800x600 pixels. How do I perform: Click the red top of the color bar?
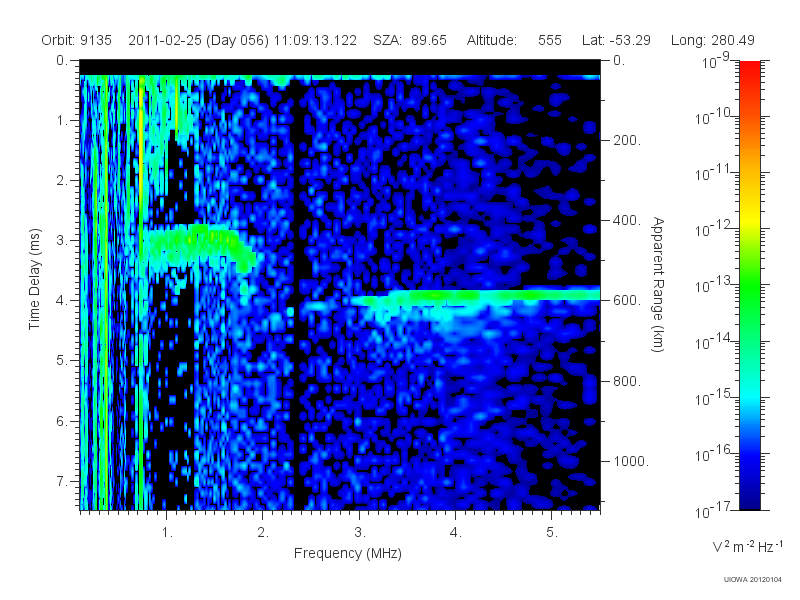tap(749, 69)
